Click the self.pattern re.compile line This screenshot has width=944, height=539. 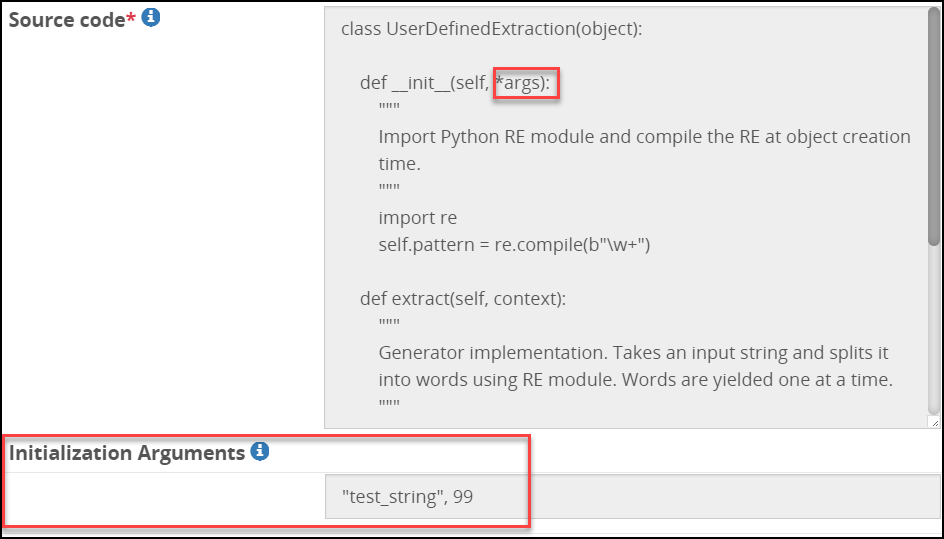pos(515,245)
